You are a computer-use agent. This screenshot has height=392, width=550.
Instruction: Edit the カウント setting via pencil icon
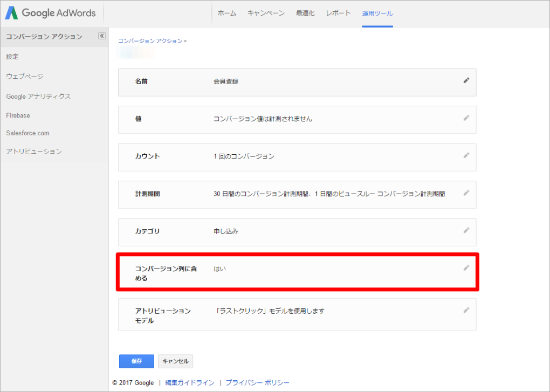(x=466, y=155)
